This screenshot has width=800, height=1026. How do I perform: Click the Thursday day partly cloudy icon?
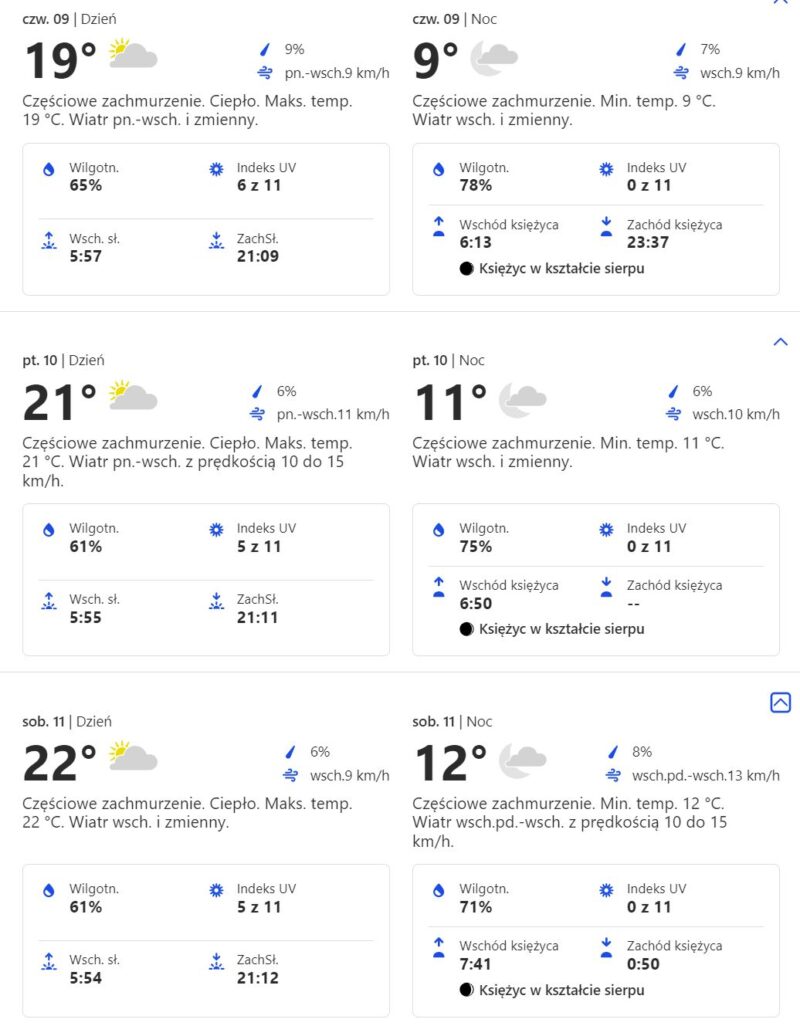pos(133,54)
